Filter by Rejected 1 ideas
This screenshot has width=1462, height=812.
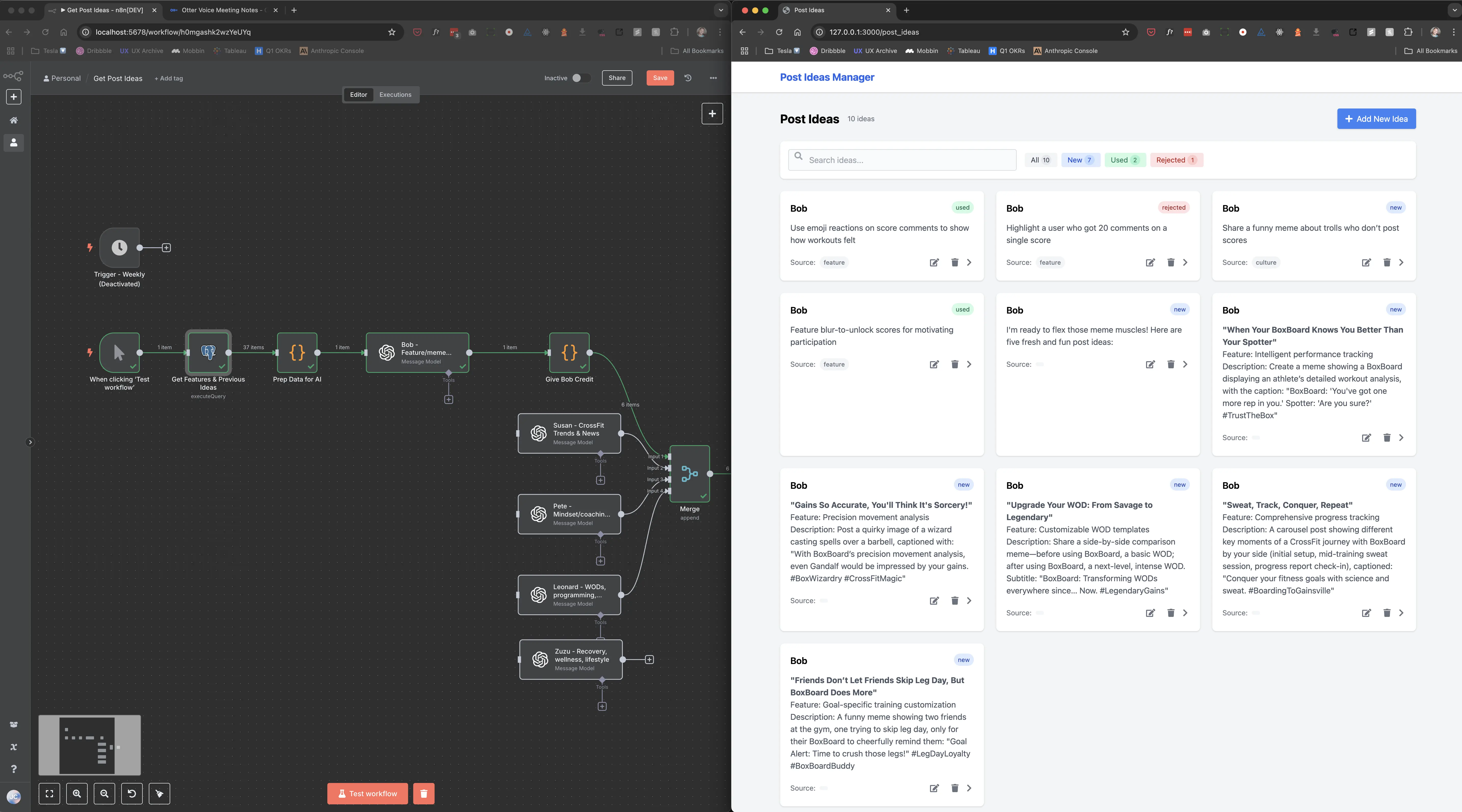[x=1177, y=160]
